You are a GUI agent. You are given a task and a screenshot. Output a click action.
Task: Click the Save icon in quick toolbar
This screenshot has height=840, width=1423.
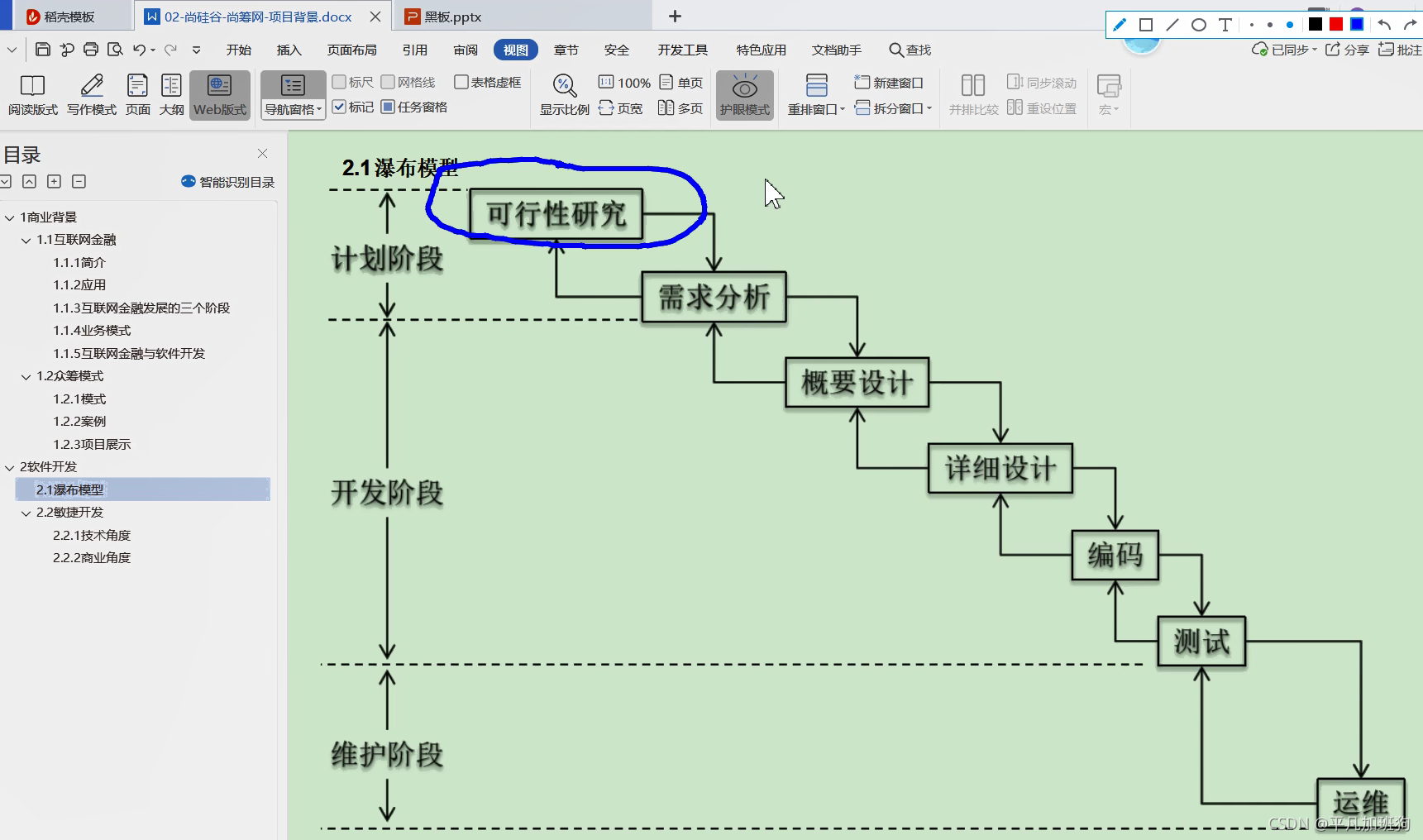(43, 50)
